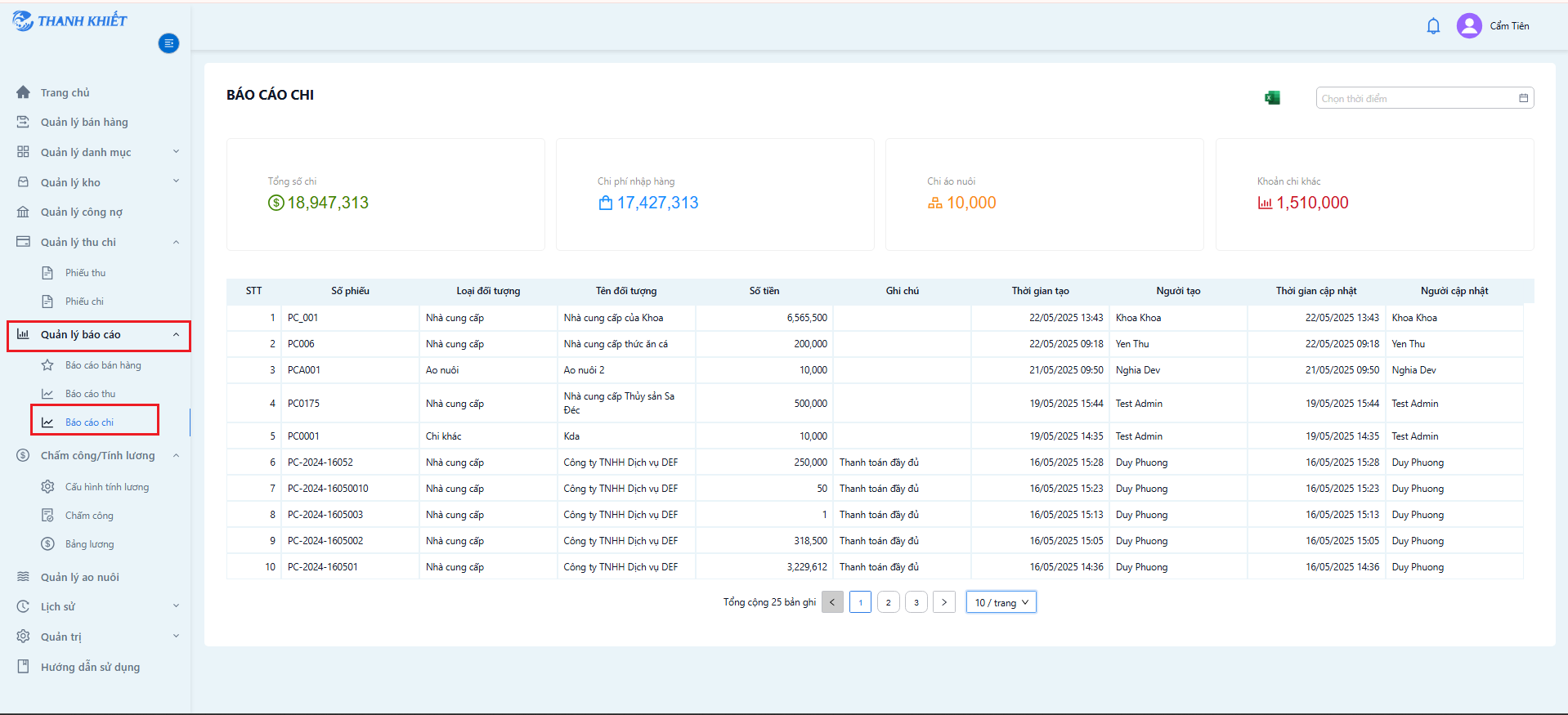This screenshot has height=715, width=1568.
Task: Open Trang chủ menu item
Action: coord(65,92)
